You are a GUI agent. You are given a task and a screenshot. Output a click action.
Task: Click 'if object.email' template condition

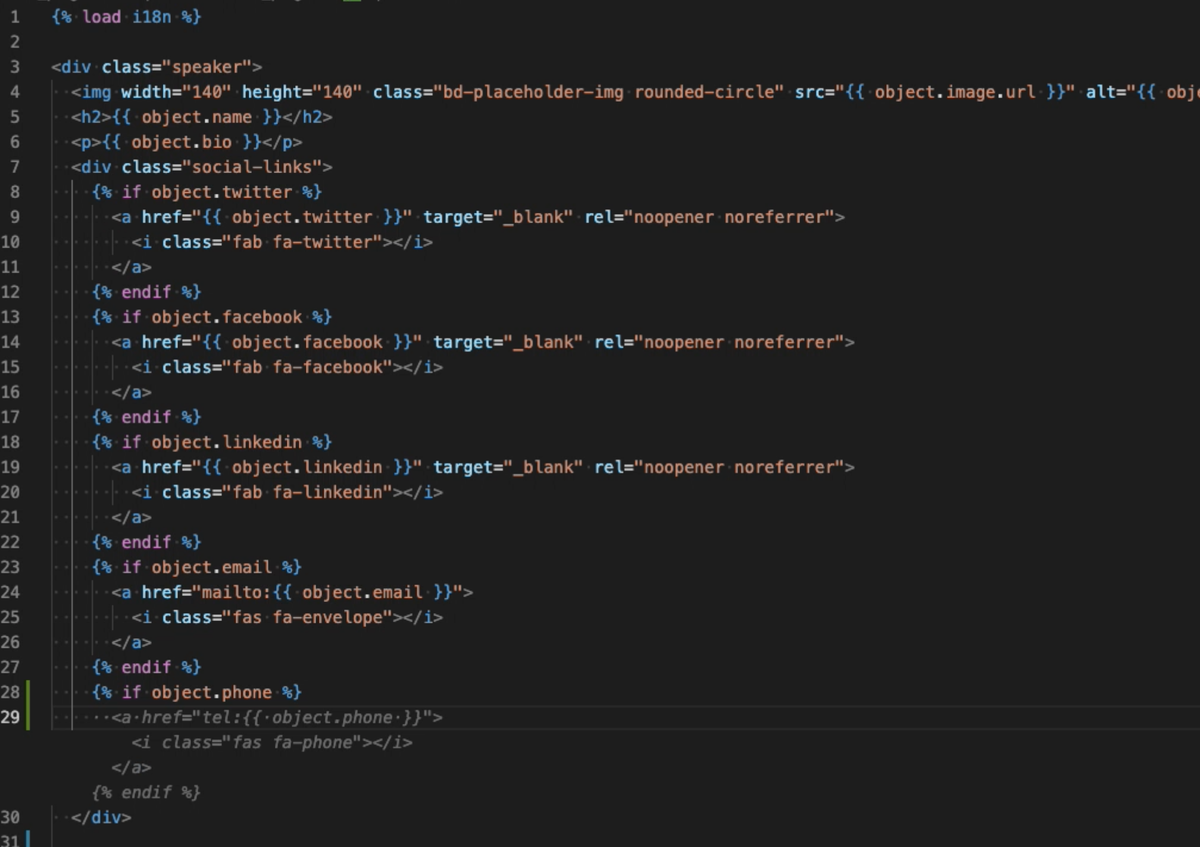tap(197, 567)
